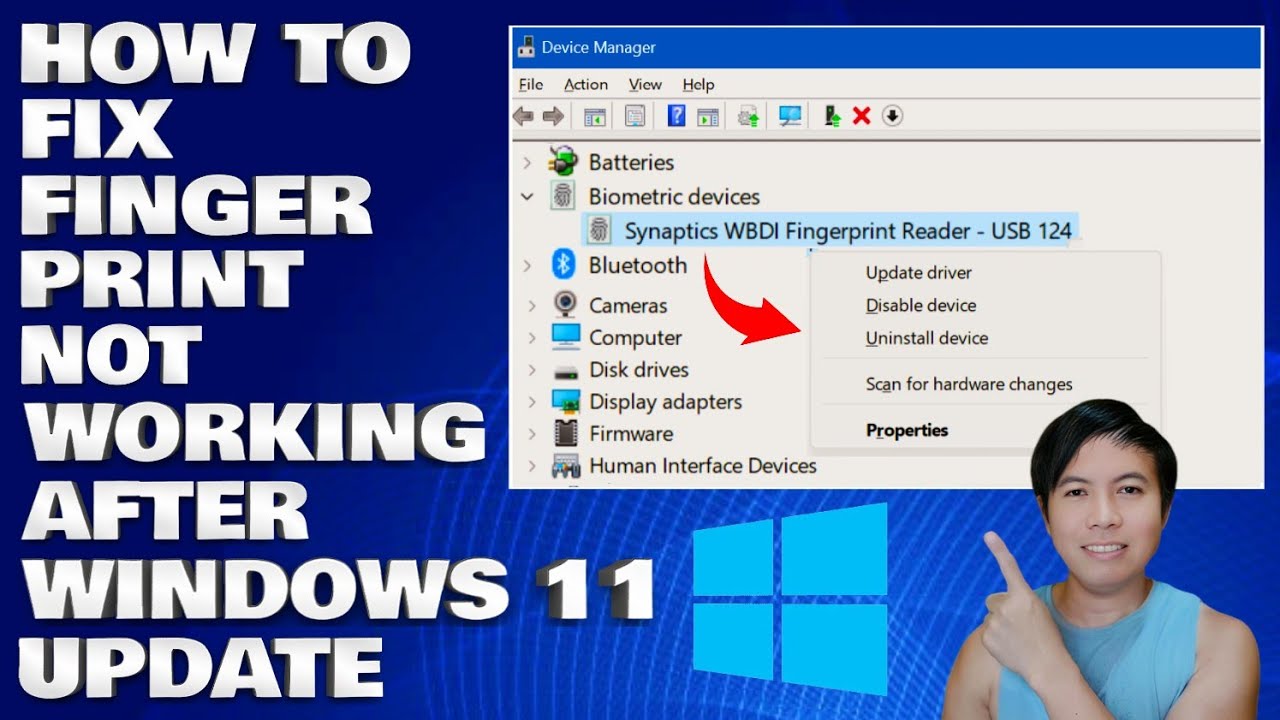Click Update device driver toolbar icon
The width and height of the screenshot is (1280, 720).
click(749, 117)
